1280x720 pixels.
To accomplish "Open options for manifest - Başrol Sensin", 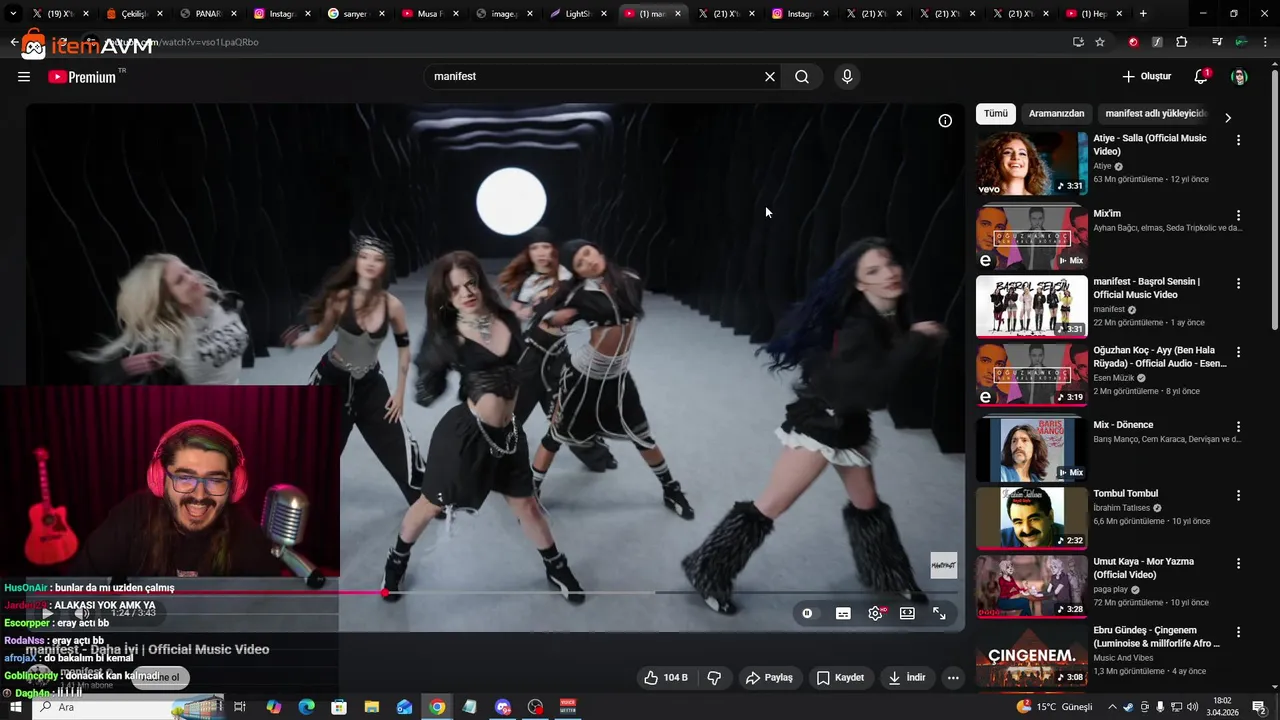I will point(1238,284).
